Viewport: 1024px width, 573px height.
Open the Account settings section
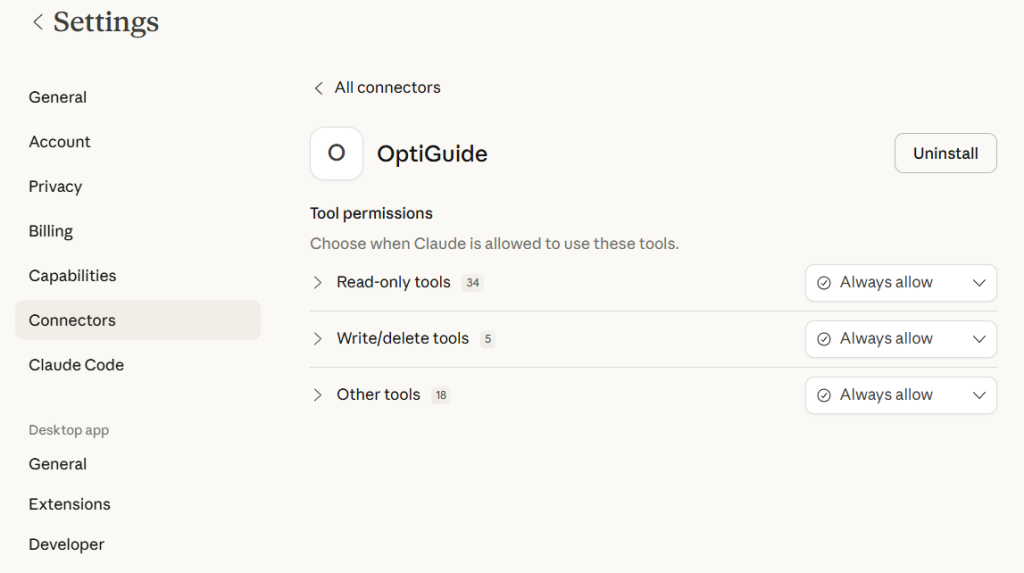click(x=60, y=142)
